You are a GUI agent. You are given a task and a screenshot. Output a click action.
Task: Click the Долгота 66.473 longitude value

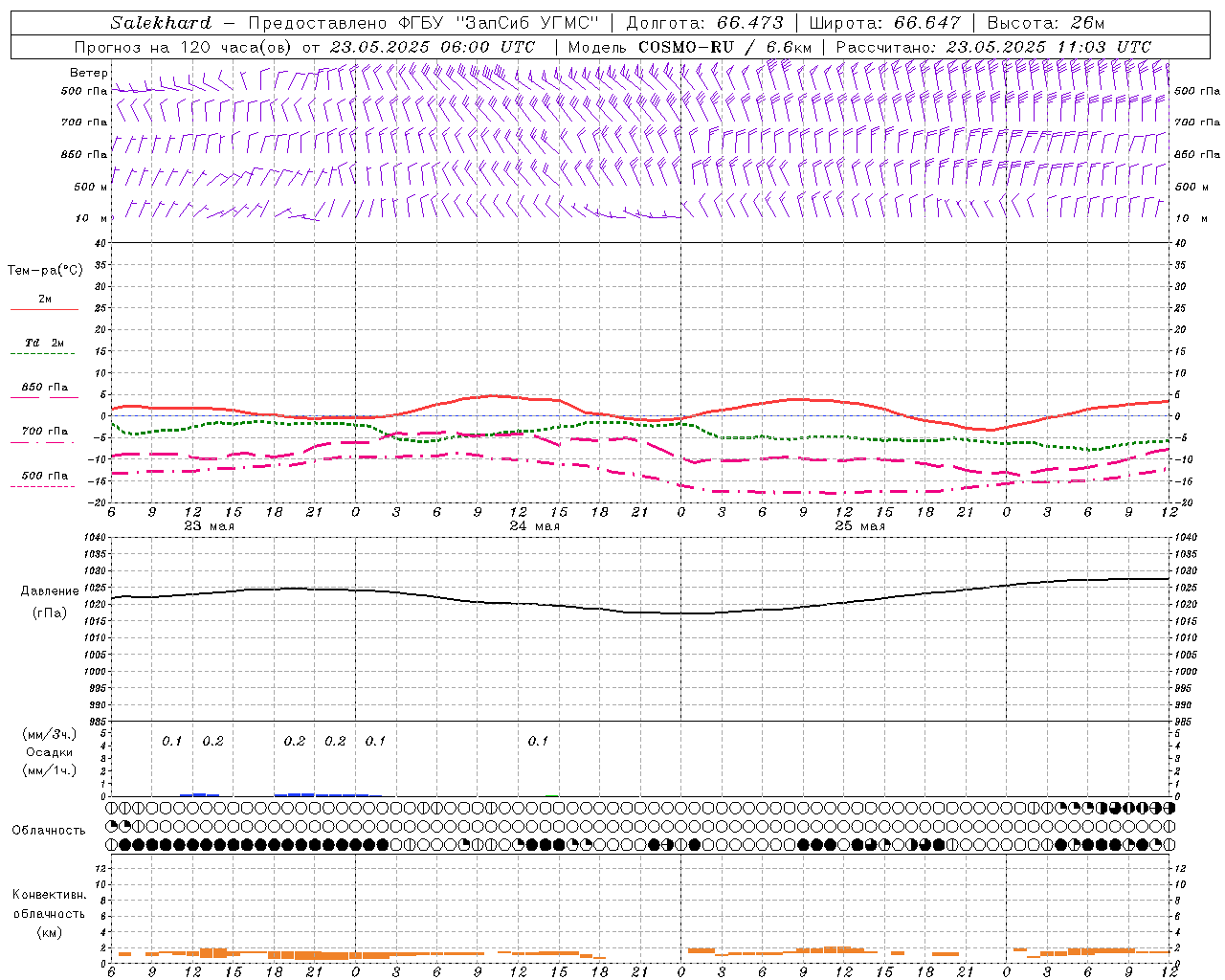click(750, 23)
